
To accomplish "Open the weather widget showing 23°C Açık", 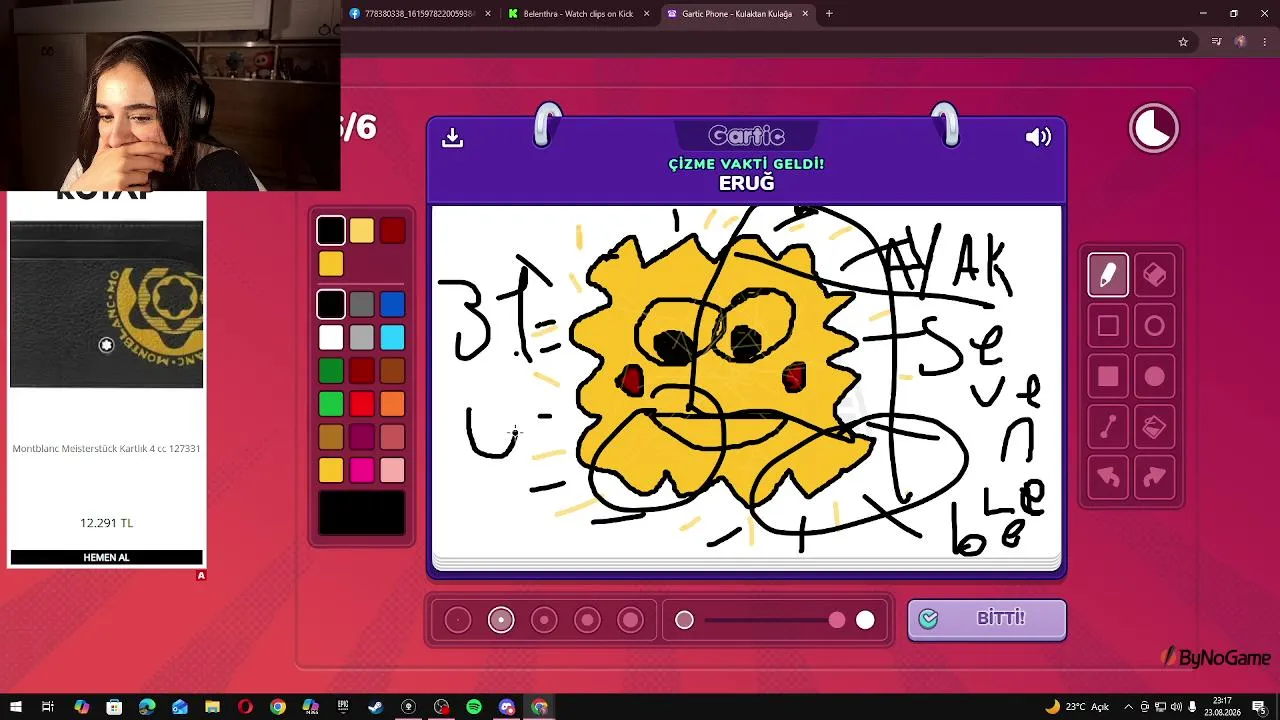I will click(x=1077, y=707).
